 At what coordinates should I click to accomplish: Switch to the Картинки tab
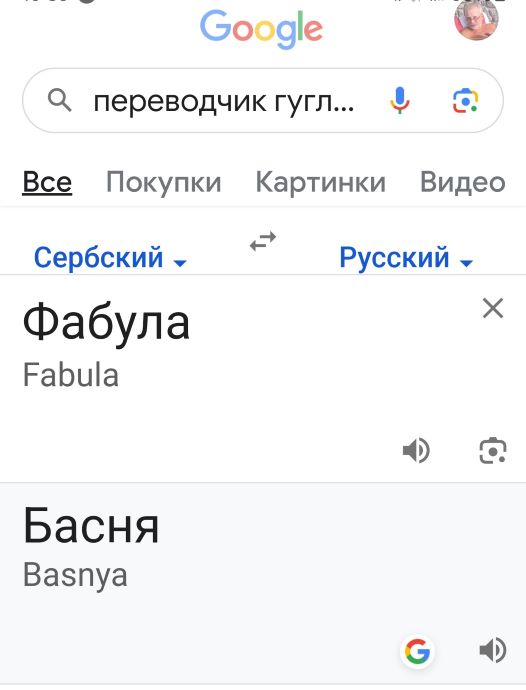tap(320, 182)
